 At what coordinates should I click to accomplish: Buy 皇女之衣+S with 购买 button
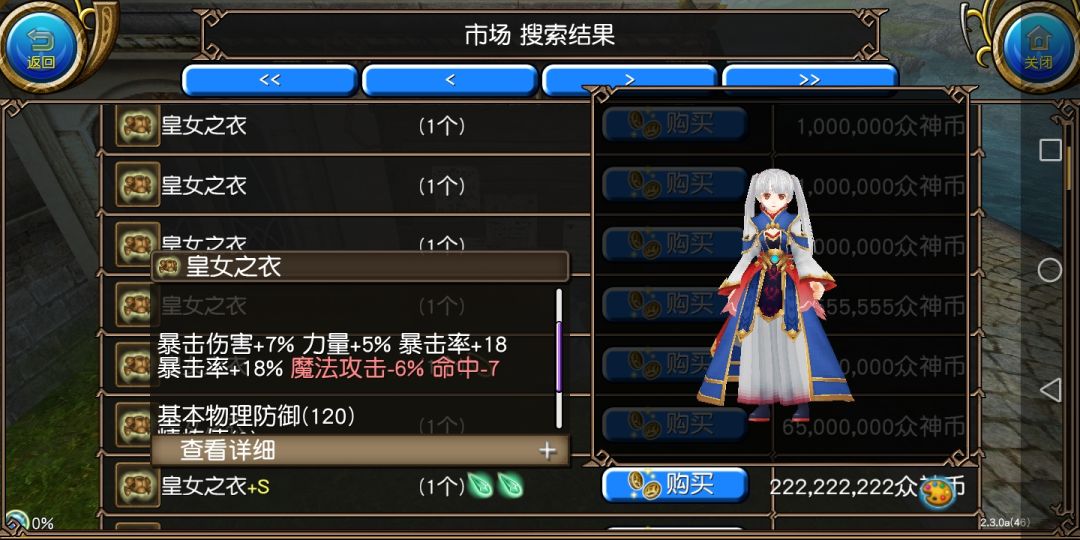pyautogui.click(x=675, y=485)
